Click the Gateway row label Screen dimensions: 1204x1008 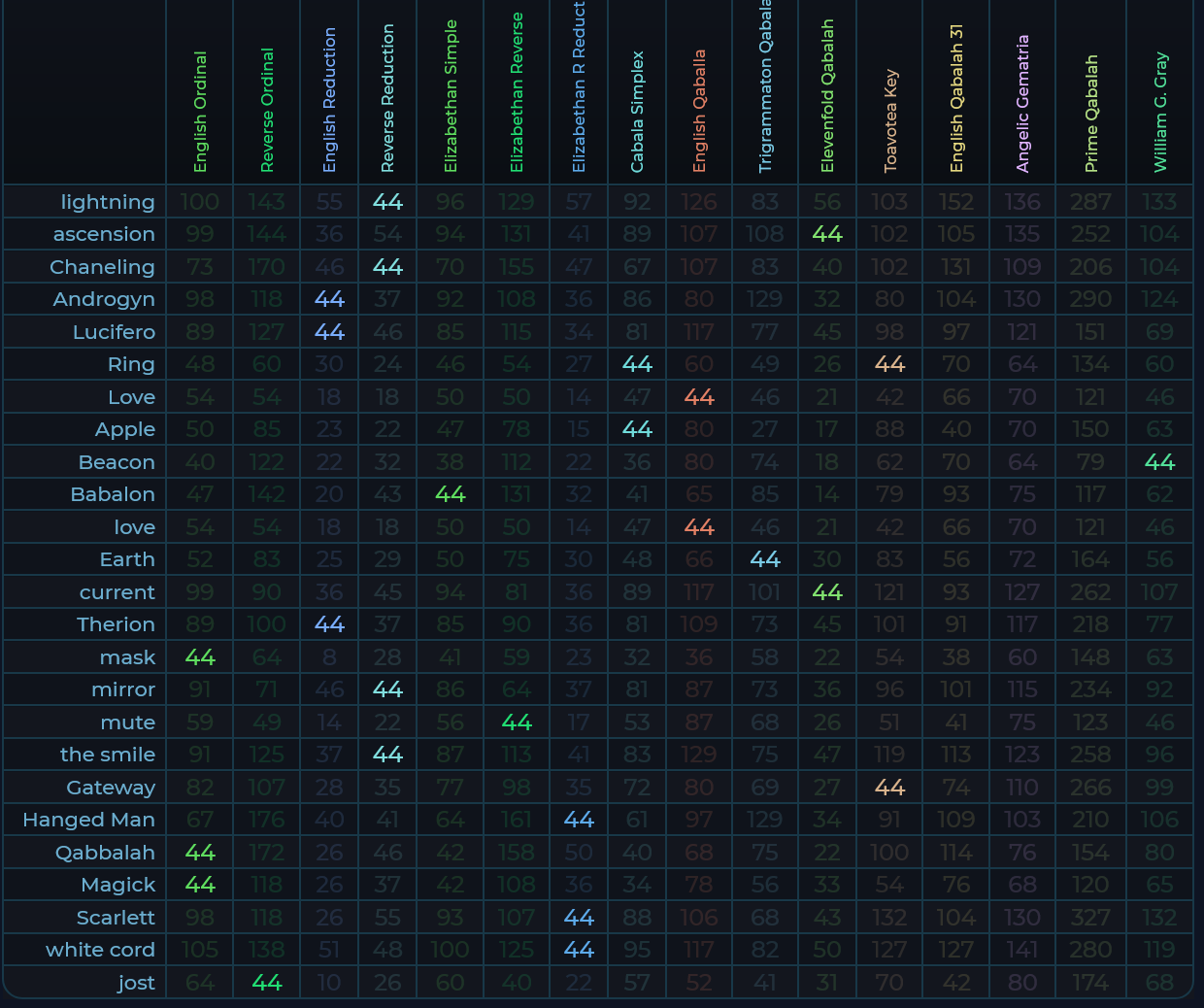pyautogui.click(x=111, y=788)
